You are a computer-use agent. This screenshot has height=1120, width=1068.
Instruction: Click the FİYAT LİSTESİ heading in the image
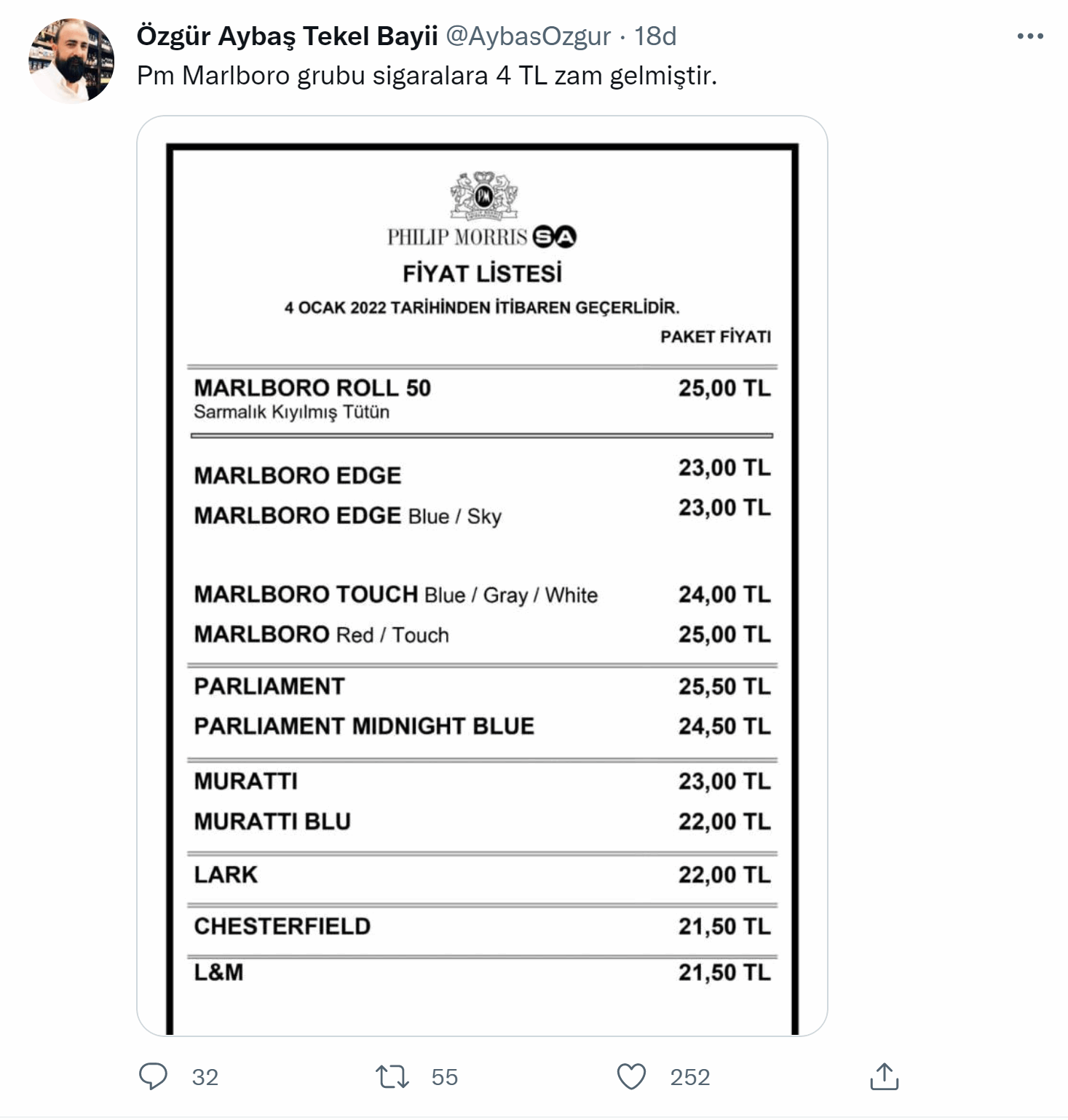point(482,274)
